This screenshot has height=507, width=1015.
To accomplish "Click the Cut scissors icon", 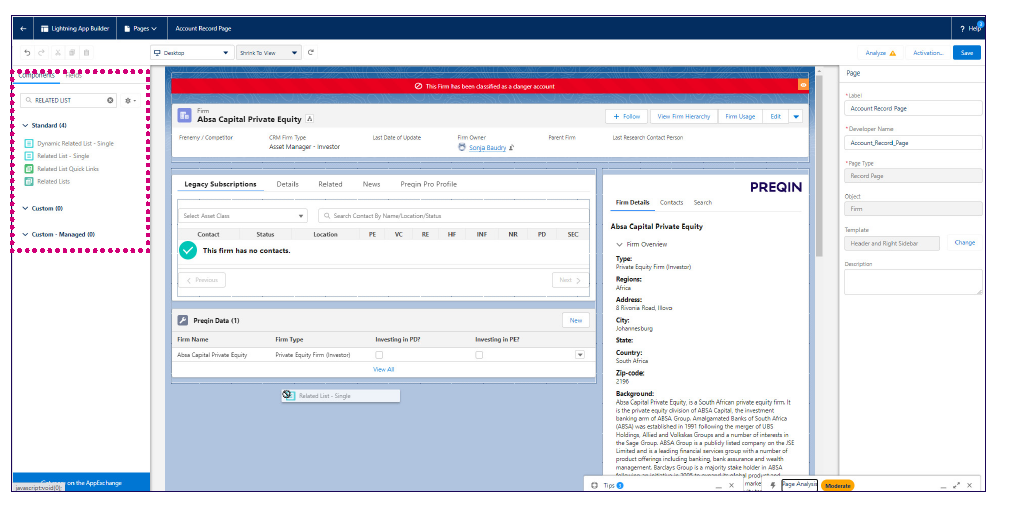I will [x=58, y=53].
